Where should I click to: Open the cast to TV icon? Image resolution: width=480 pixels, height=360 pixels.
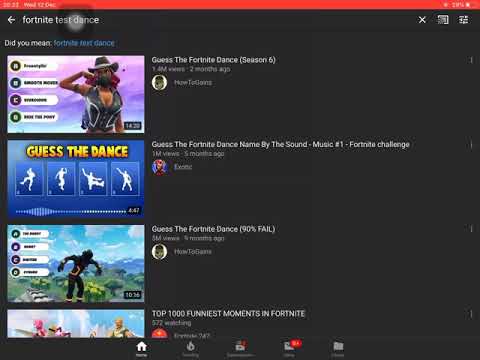point(443,20)
